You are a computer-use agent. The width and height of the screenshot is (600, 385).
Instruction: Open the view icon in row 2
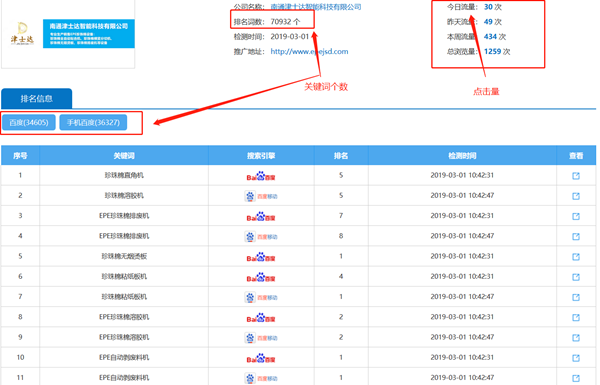576,196
